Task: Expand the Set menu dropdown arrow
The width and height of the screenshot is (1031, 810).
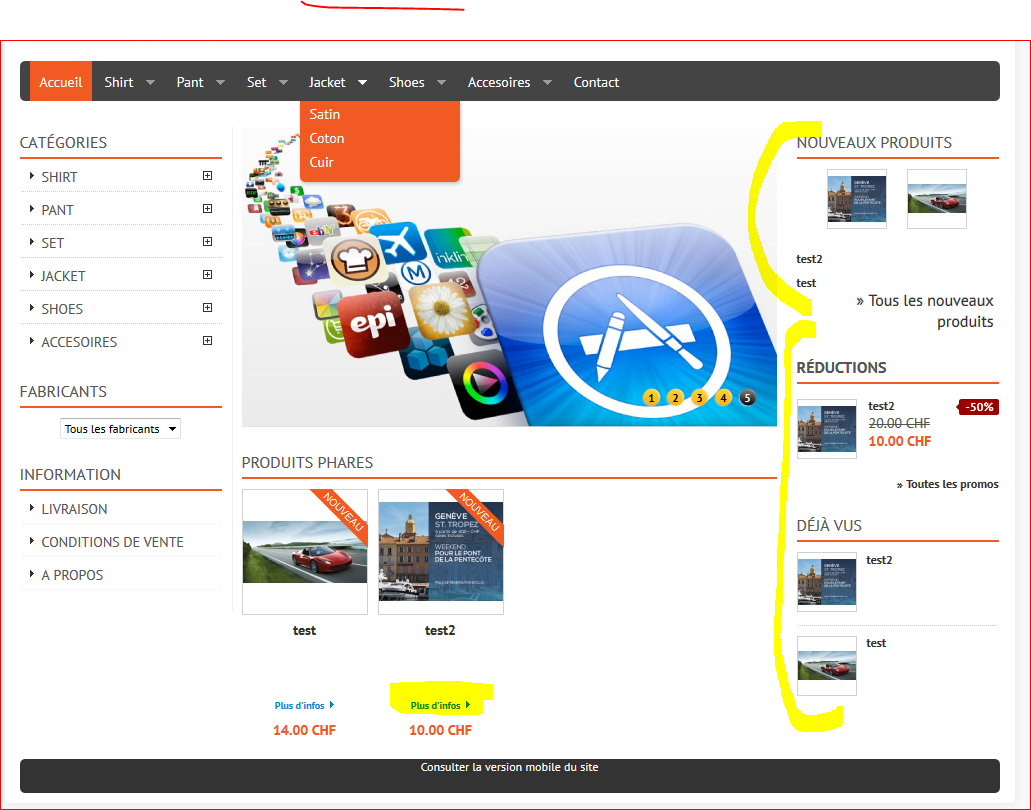Action: pos(283,83)
